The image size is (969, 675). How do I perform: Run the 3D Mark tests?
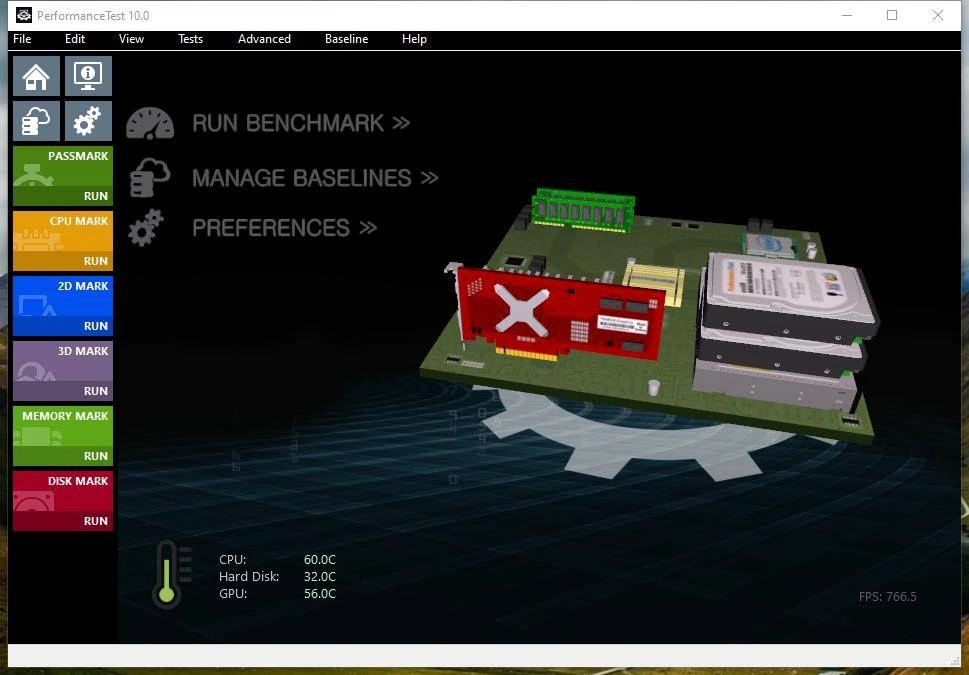63,391
